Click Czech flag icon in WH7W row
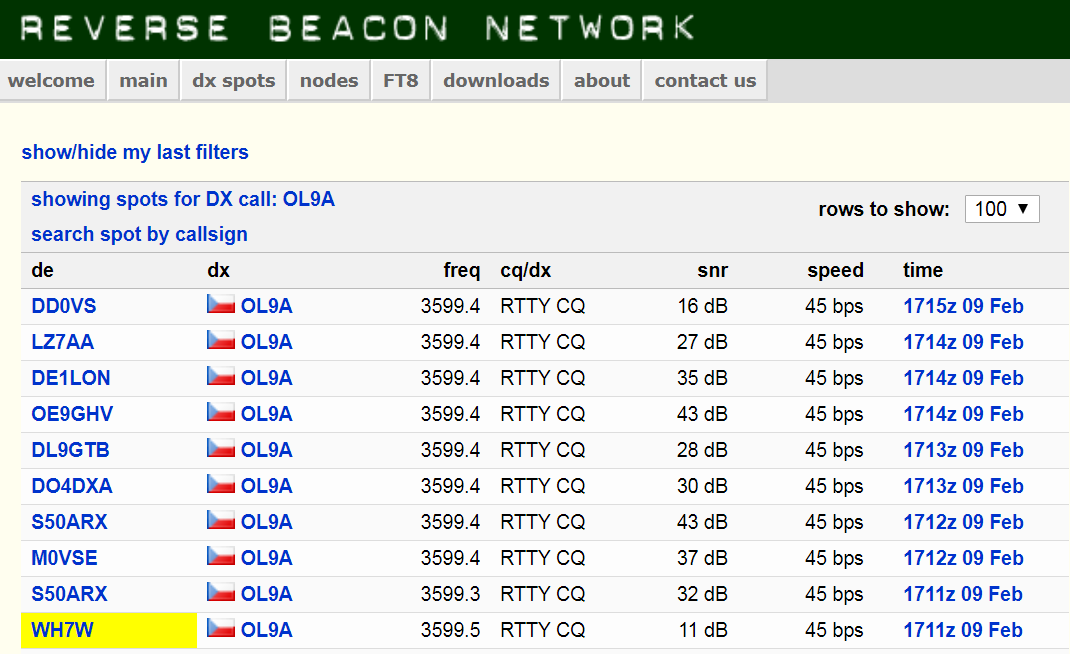 (220, 628)
